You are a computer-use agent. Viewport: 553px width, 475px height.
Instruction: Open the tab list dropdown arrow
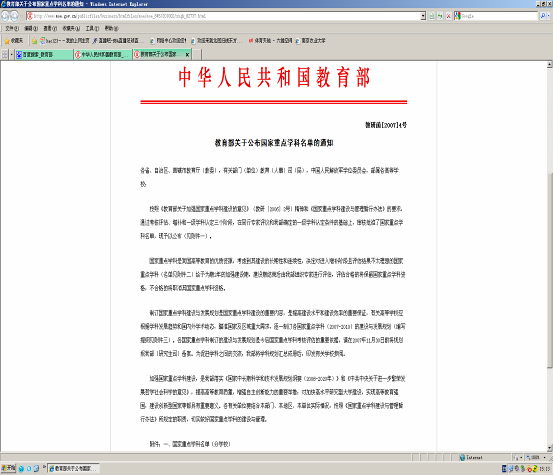coord(11,54)
